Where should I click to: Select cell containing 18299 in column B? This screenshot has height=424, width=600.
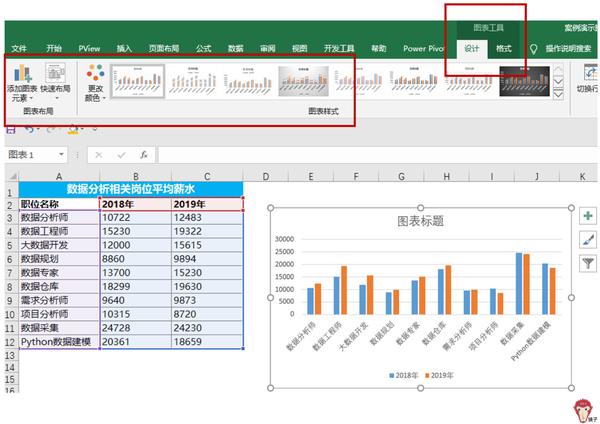click(x=135, y=286)
